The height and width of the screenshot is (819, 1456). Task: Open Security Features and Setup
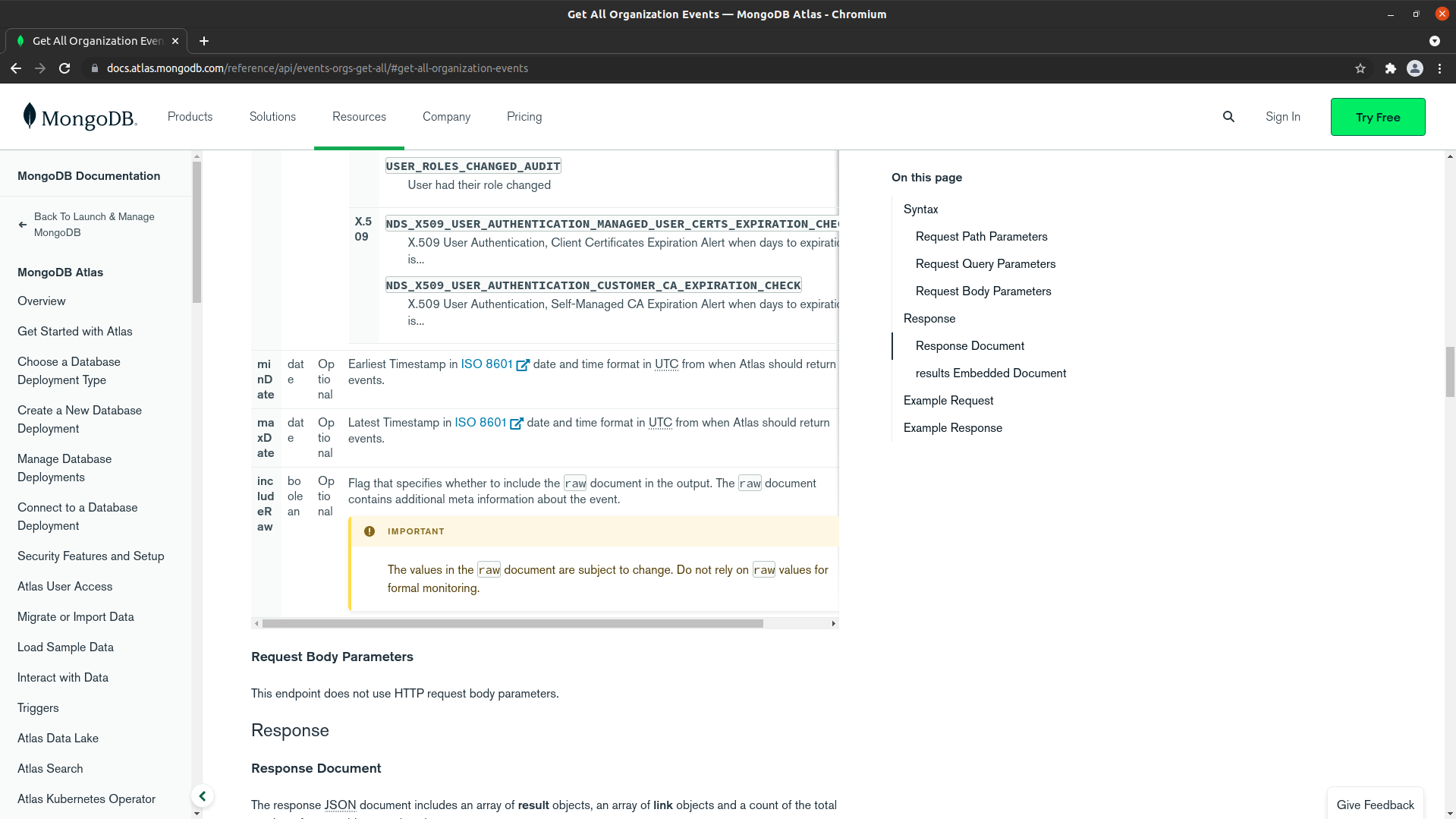click(x=91, y=556)
